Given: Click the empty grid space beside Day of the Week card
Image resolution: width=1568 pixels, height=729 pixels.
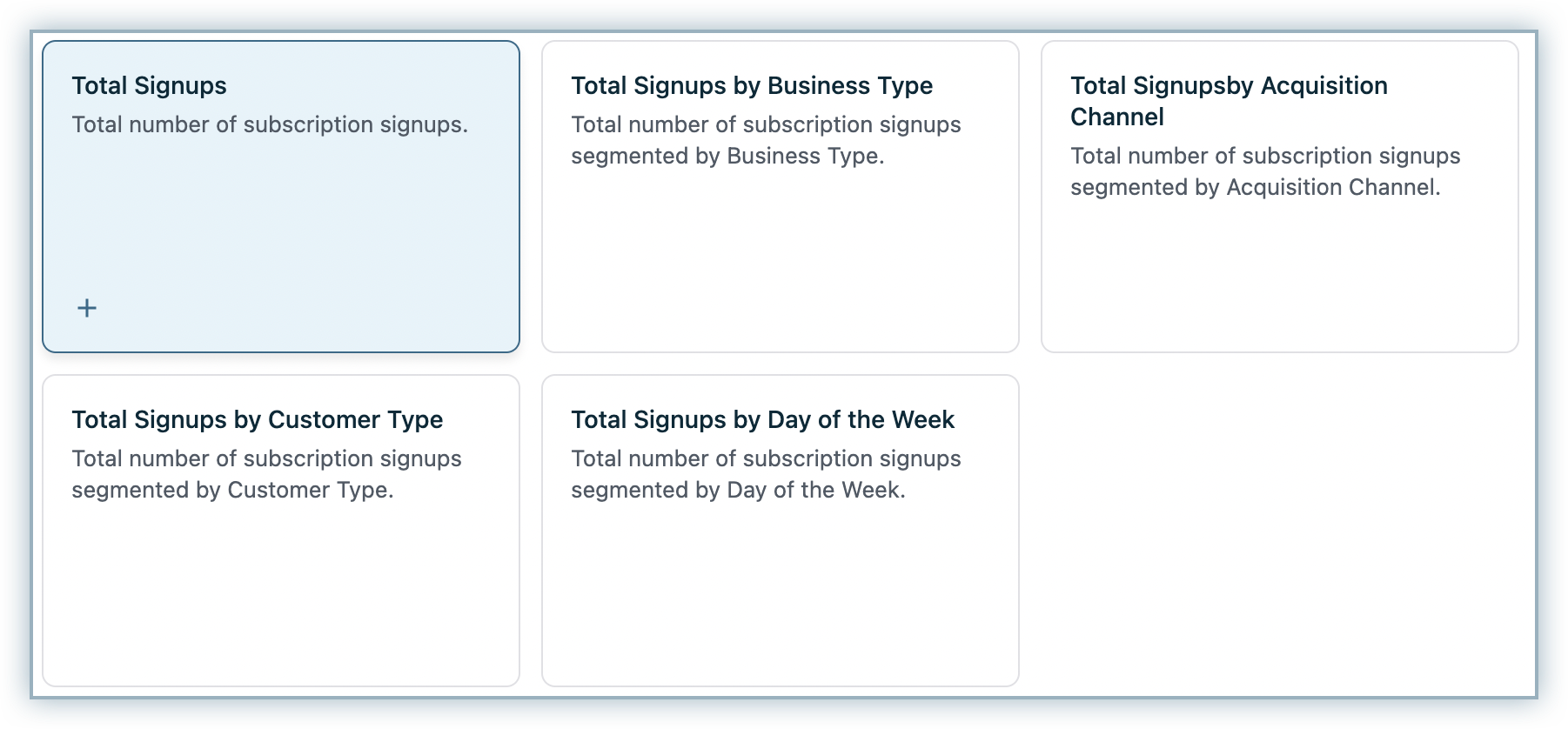Looking at the screenshot, I should [x=1279, y=531].
